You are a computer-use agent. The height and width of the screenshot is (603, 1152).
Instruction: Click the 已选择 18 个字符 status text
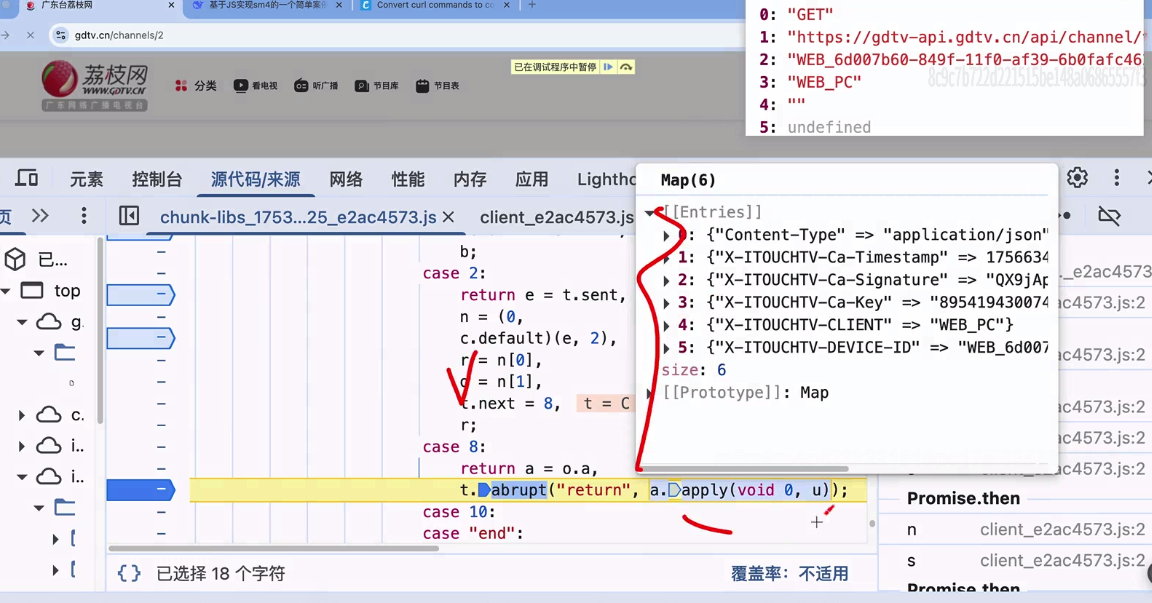pos(220,574)
